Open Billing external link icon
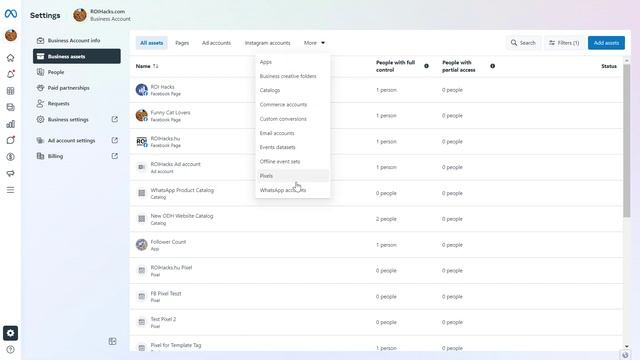The image size is (640, 360). (115, 156)
